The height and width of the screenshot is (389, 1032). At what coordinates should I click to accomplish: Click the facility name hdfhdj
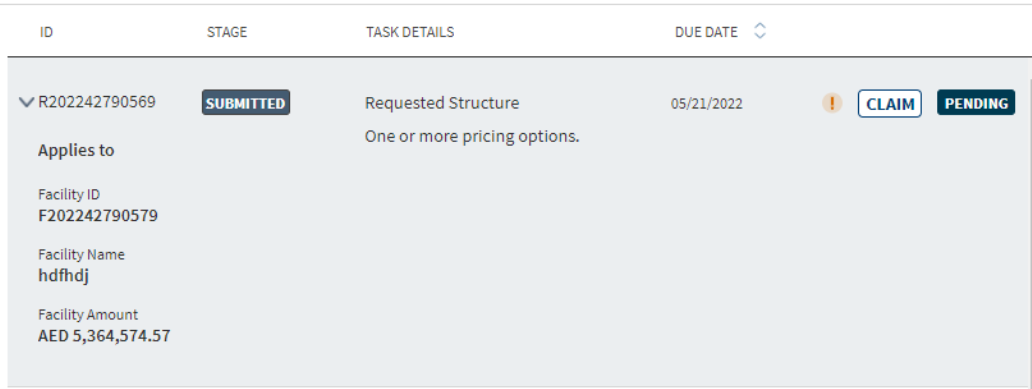click(x=63, y=276)
